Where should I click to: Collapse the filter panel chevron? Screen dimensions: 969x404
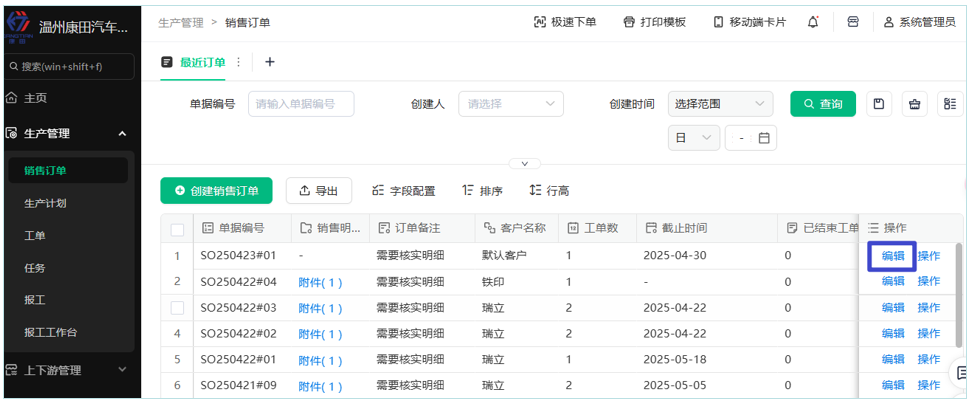[524, 163]
